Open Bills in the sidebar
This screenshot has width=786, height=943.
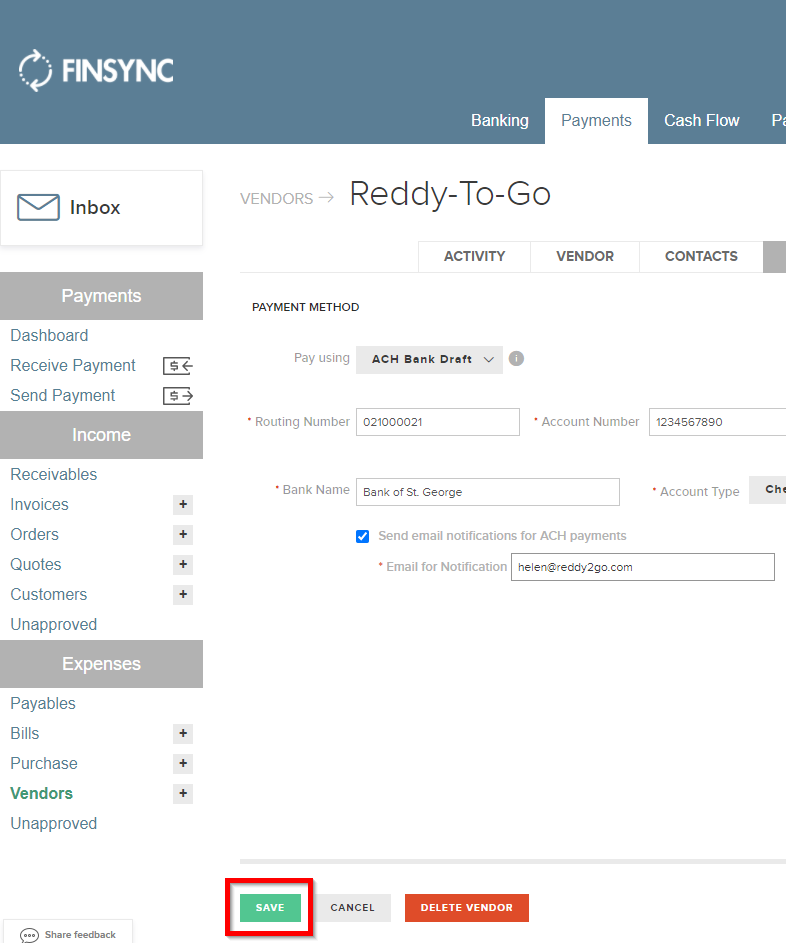pyautogui.click(x=25, y=734)
